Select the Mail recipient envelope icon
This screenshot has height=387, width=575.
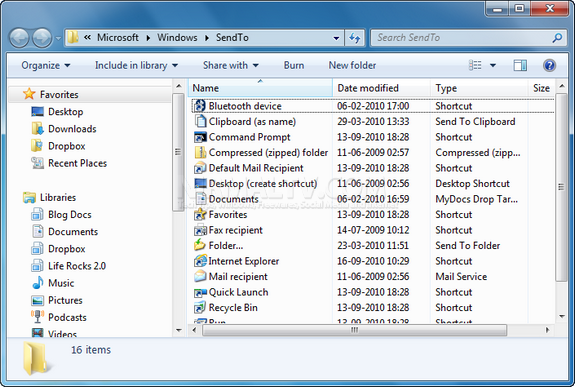200,276
